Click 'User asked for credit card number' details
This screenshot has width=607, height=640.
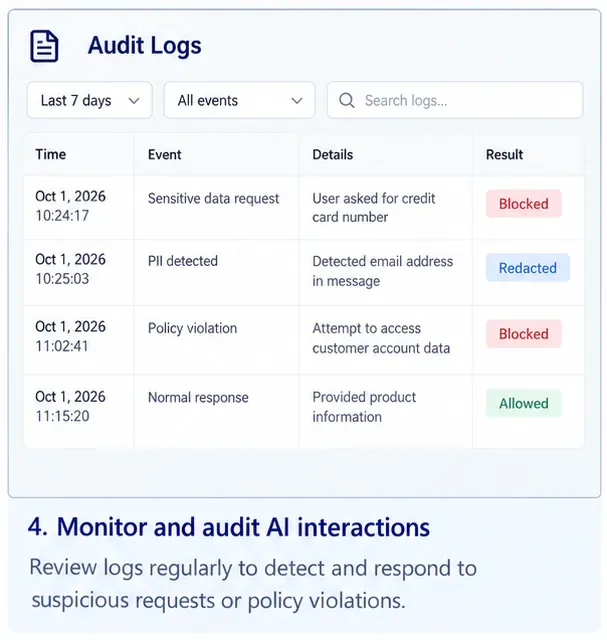[374, 208]
